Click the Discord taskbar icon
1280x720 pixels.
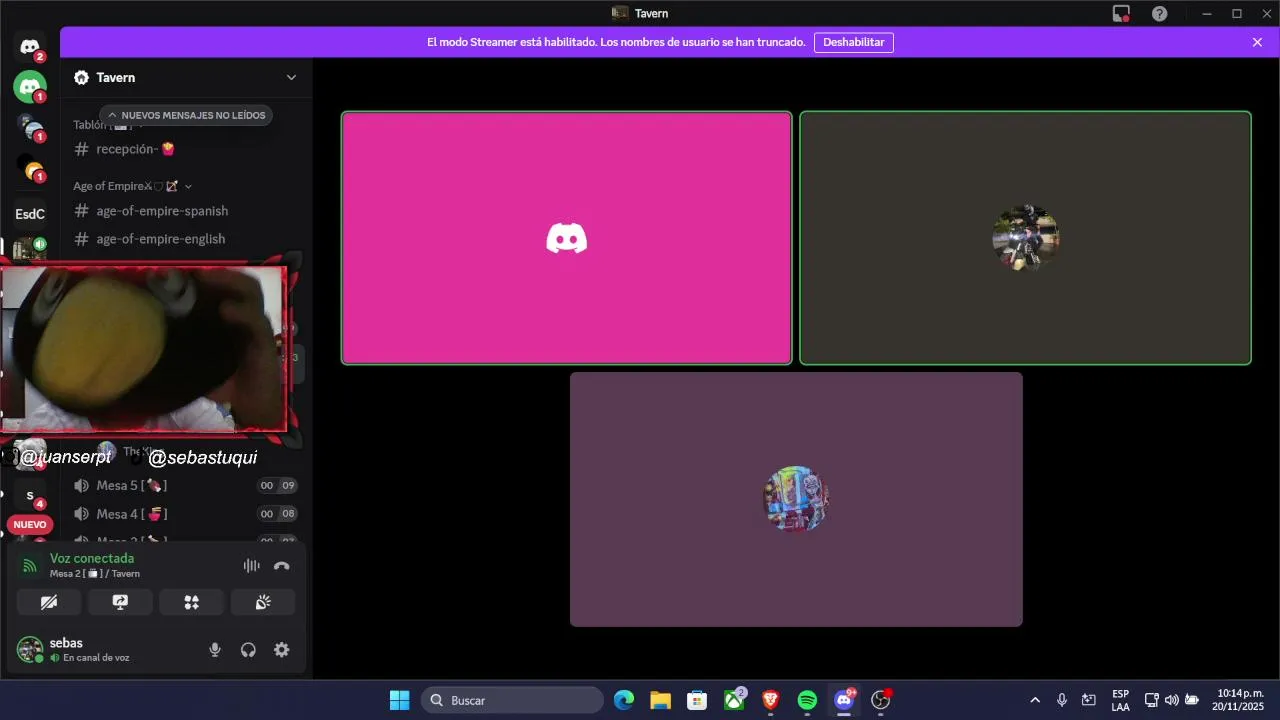(844, 700)
